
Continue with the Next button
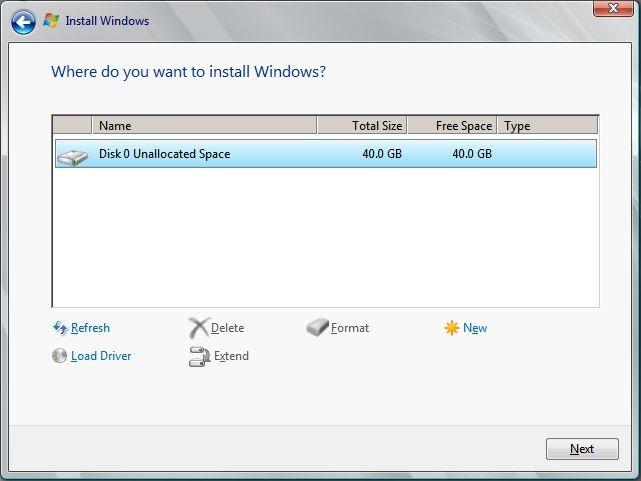coord(582,449)
